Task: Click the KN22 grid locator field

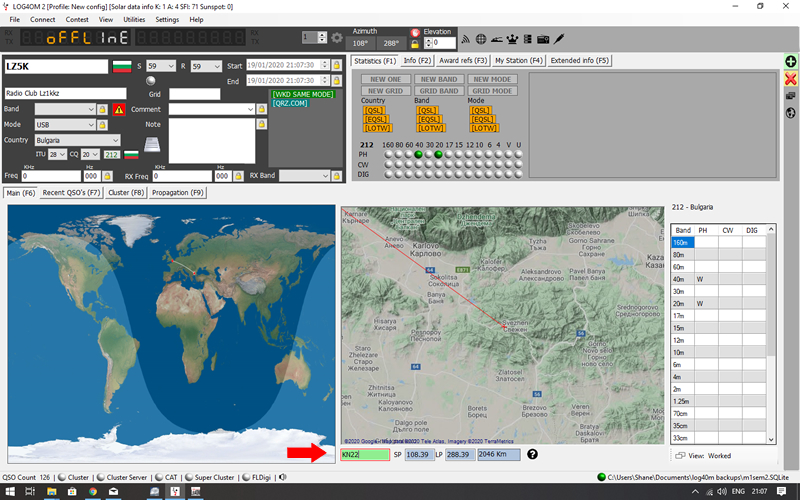Action: (365, 454)
